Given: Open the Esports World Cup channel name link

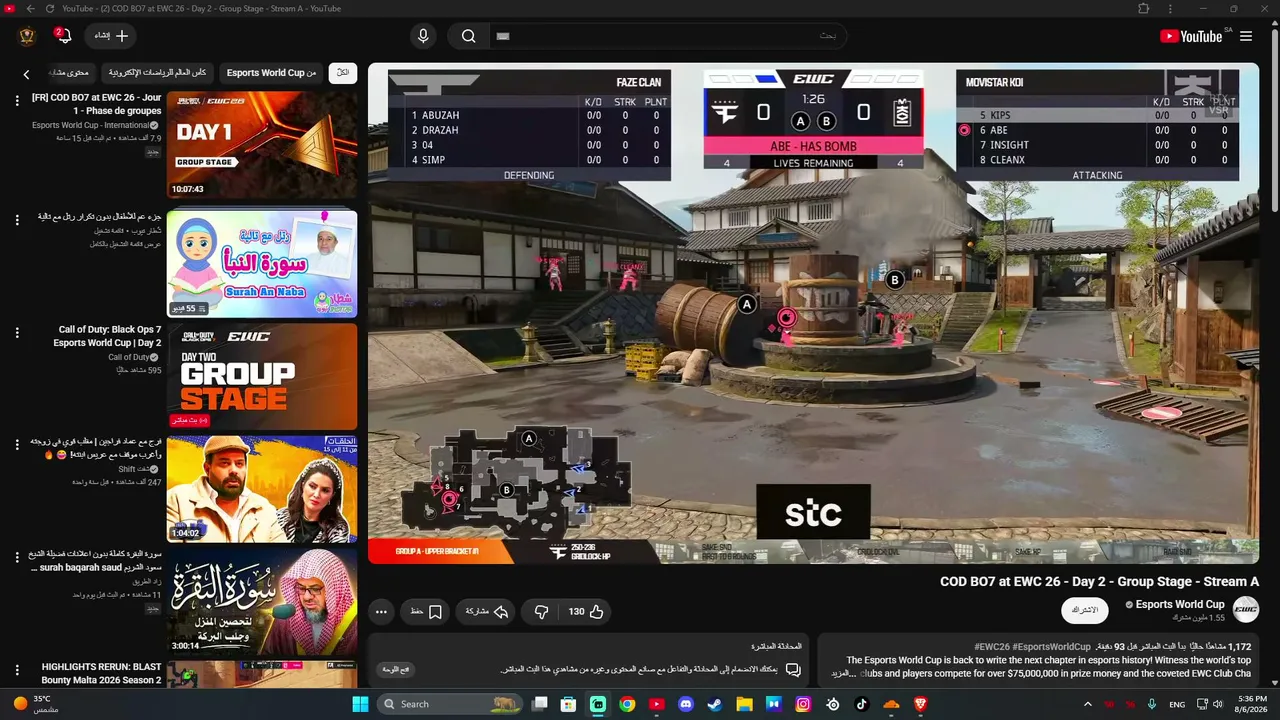Looking at the screenshot, I should (x=1180, y=604).
